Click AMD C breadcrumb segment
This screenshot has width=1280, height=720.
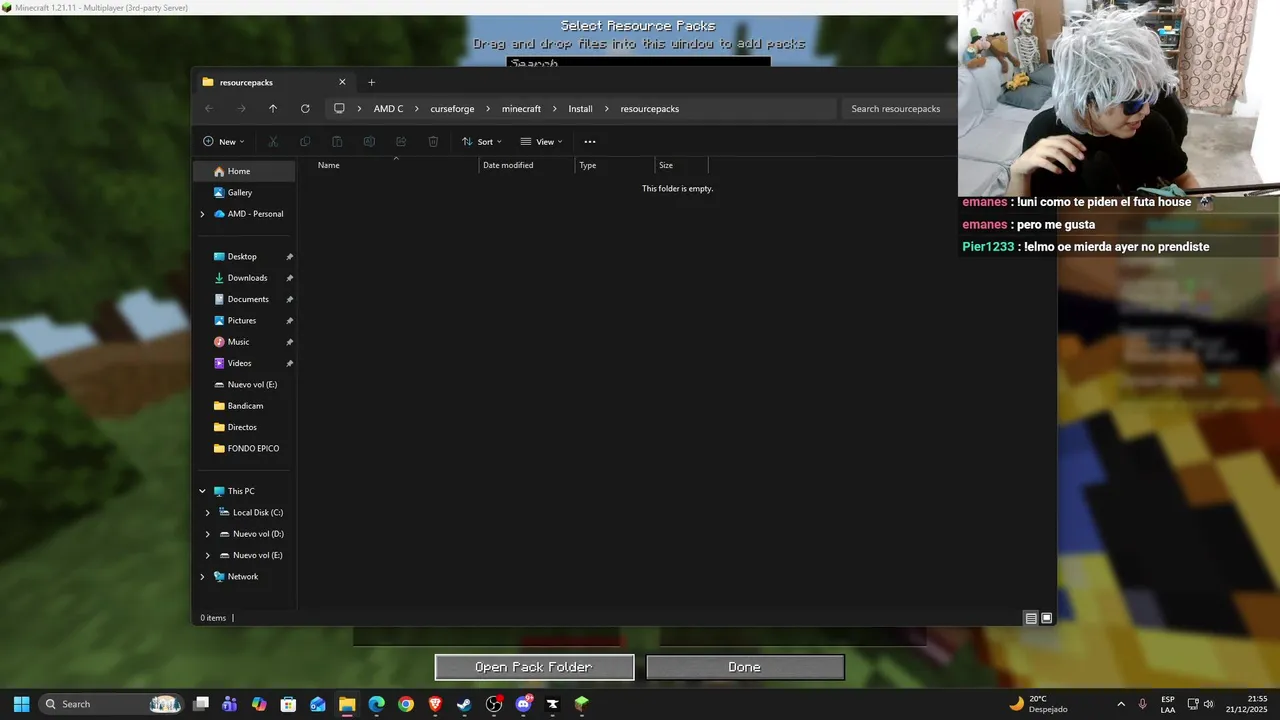(388, 108)
